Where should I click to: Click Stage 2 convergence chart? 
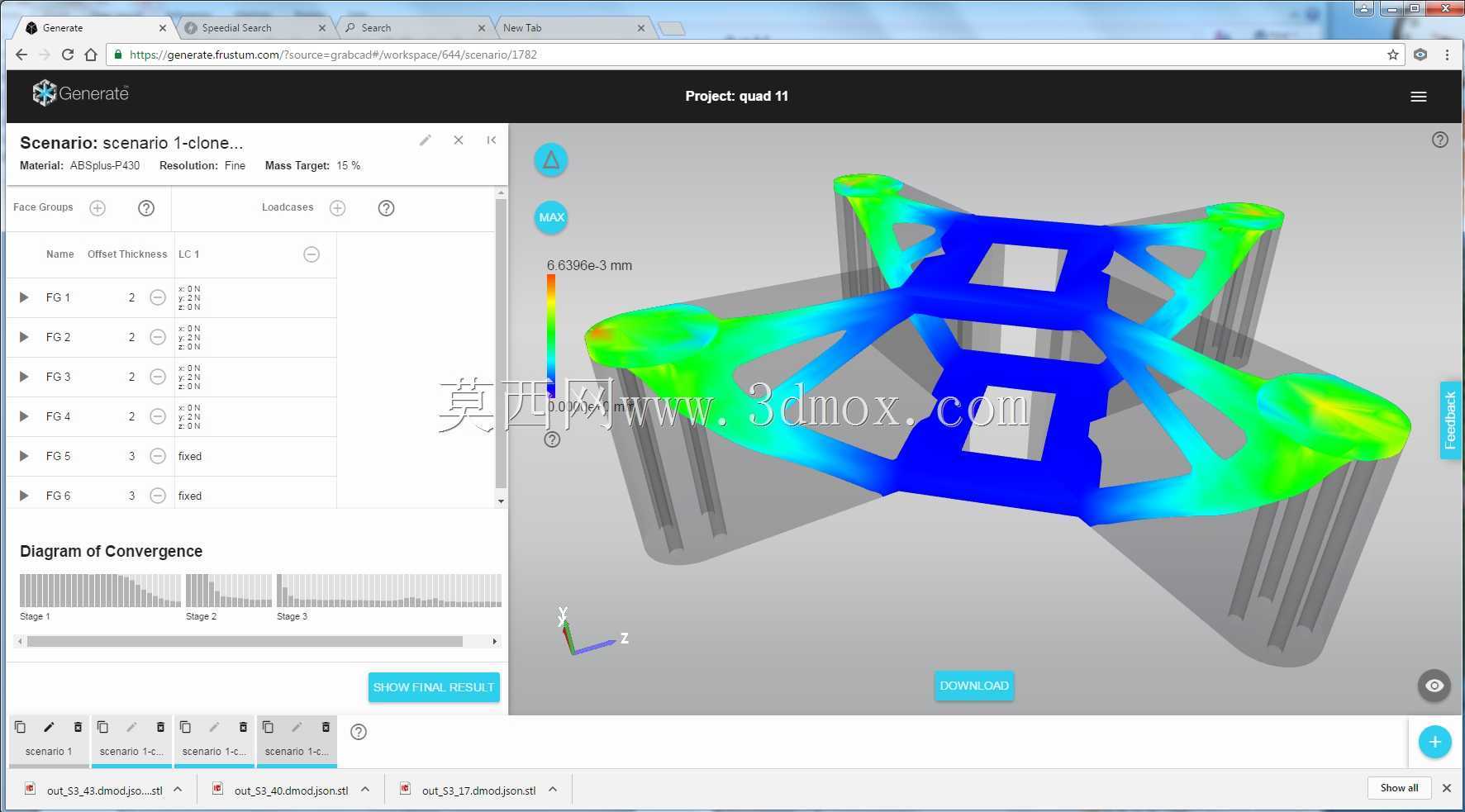229,591
